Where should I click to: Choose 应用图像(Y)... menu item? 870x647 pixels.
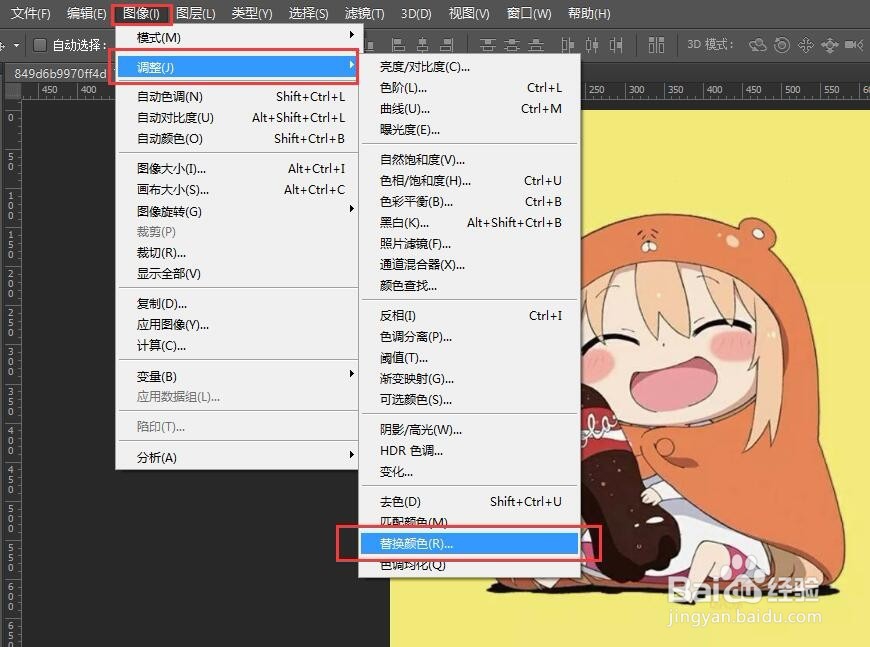pyautogui.click(x=237, y=325)
